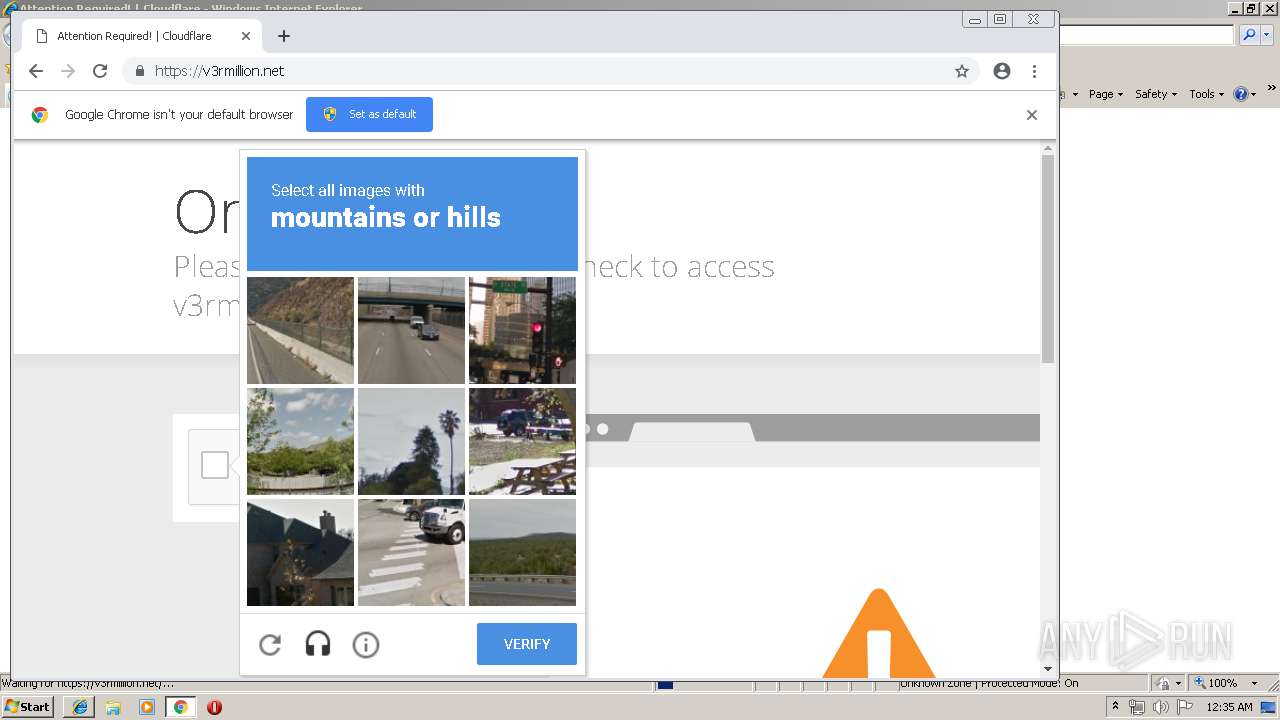Click the Chrome page vertical scrollbar thumb

1048,259
